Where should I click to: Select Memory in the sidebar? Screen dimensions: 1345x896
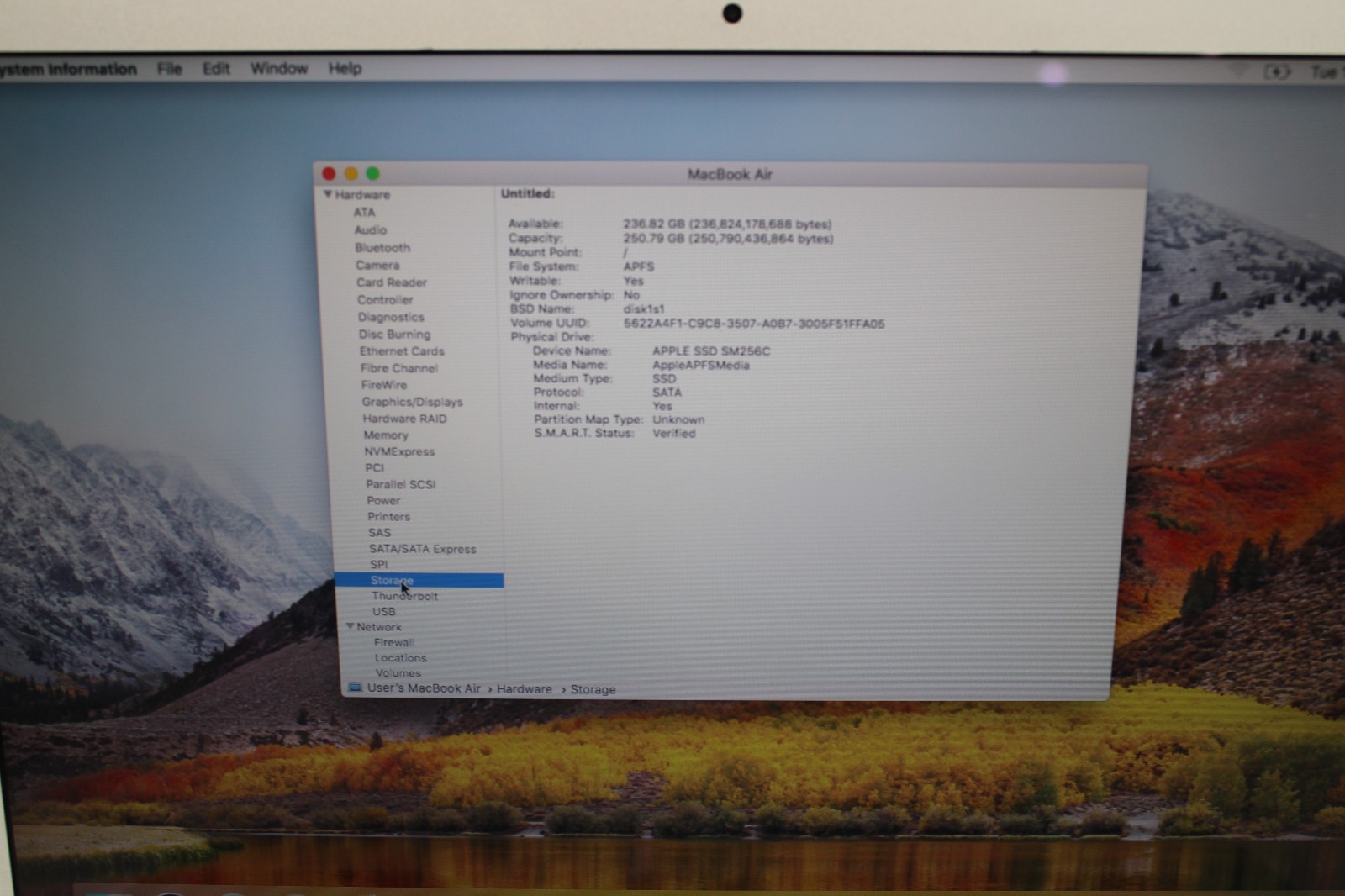pos(386,435)
